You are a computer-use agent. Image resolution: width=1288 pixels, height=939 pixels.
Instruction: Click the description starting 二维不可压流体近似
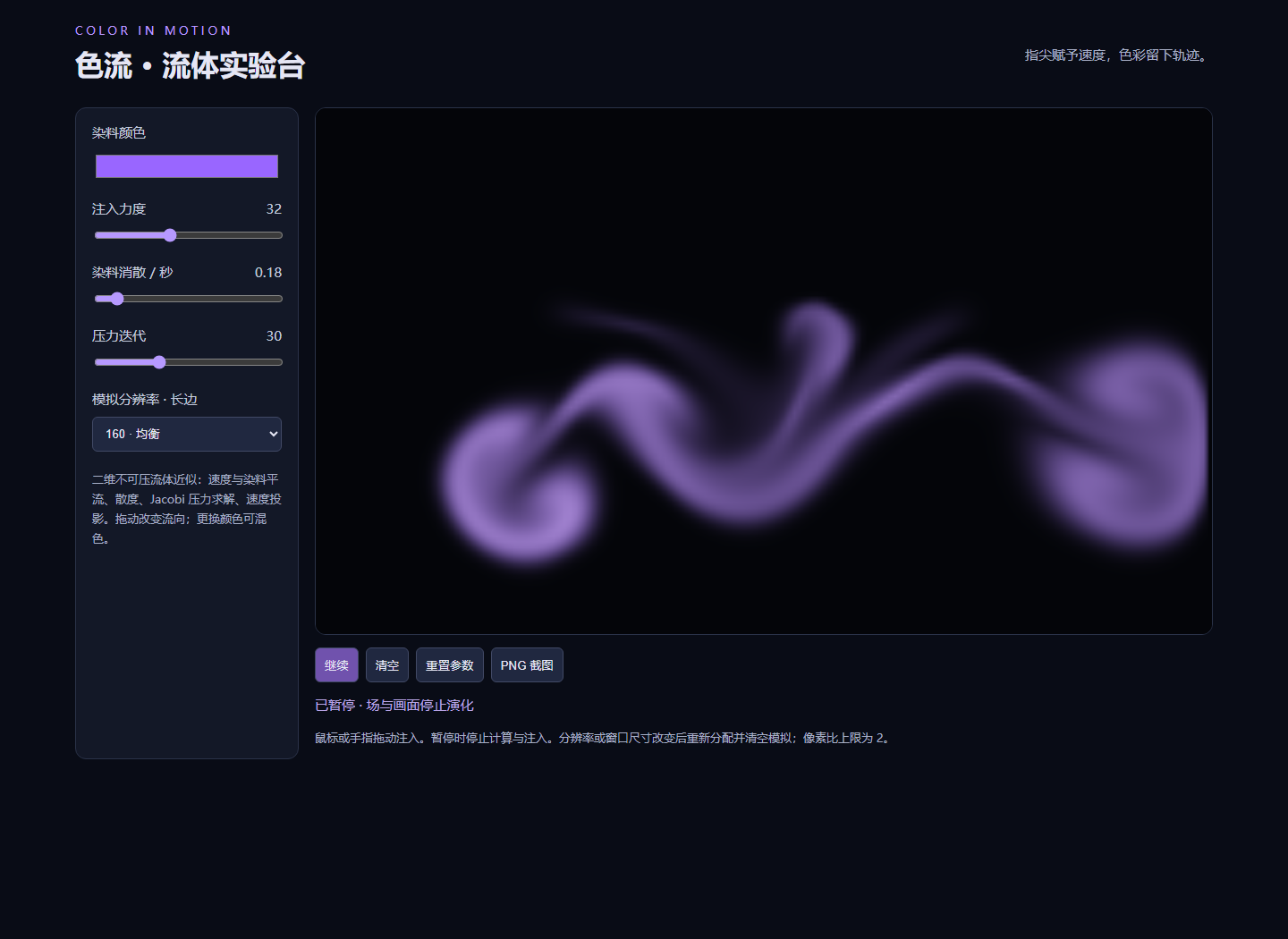pyautogui.click(x=187, y=509)
